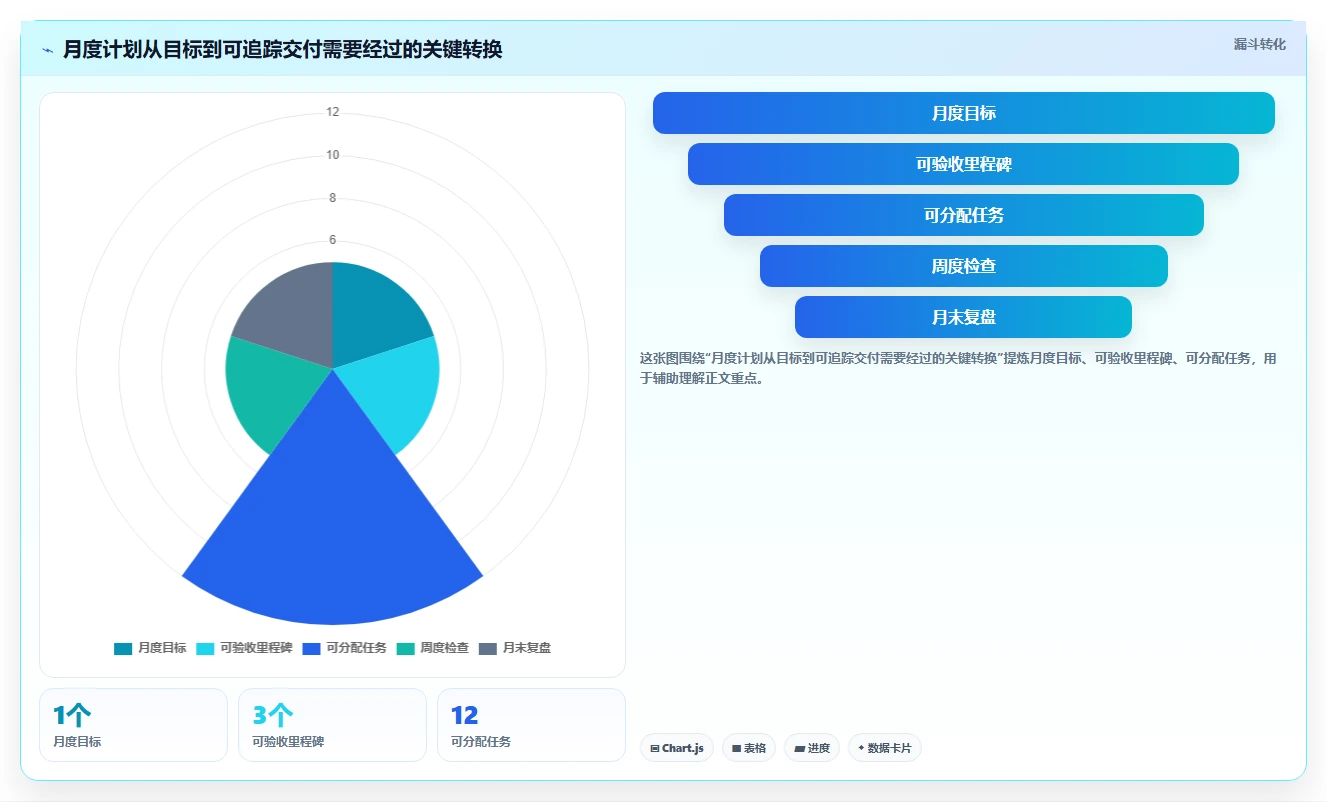Toggle 月度目标 legend color swatch
Image resolution: width=1327 pixels, height=802 pixels.
(123, 648)
